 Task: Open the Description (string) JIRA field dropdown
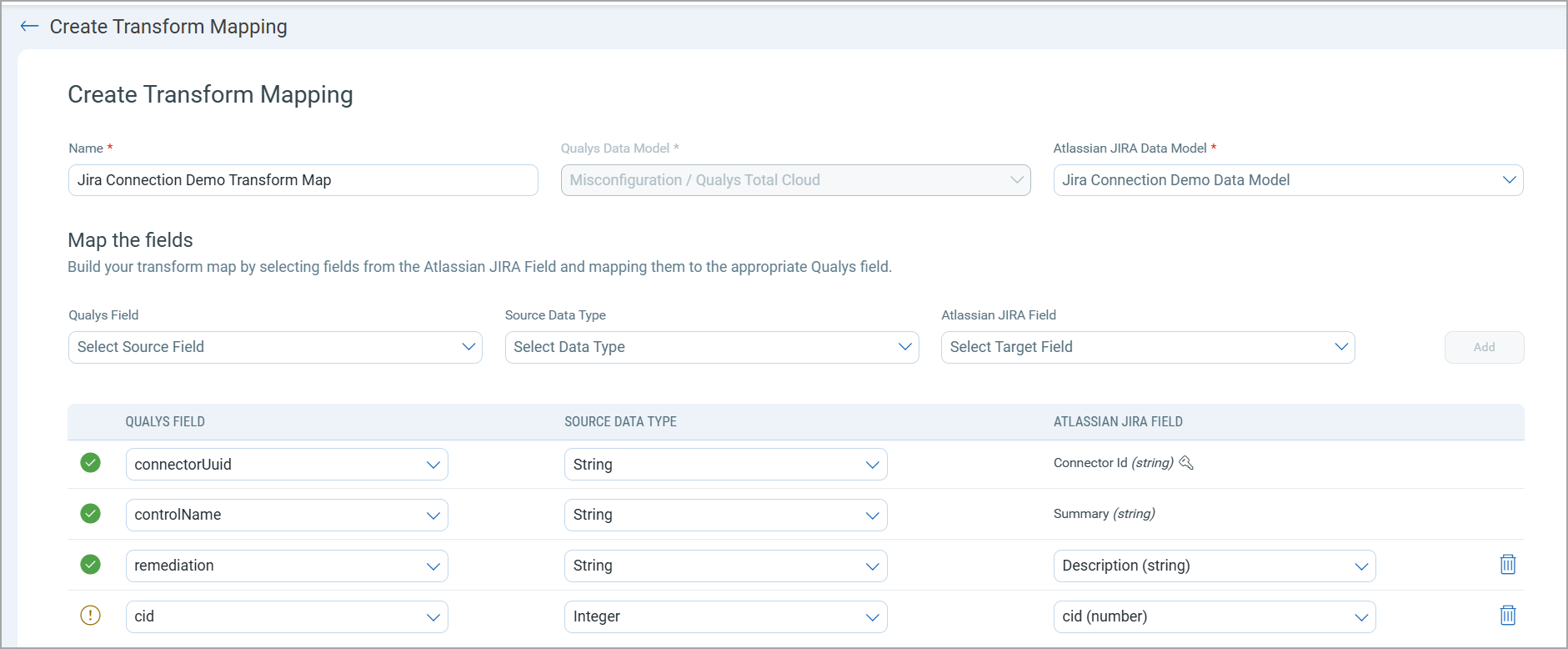tap(1214, 566)
